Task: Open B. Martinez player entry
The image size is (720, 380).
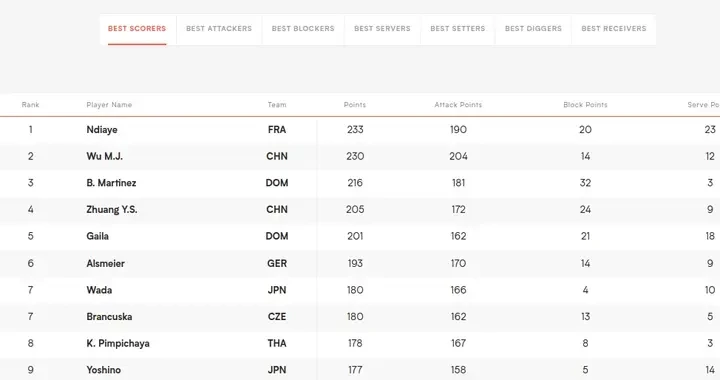Action: (111, 183)
